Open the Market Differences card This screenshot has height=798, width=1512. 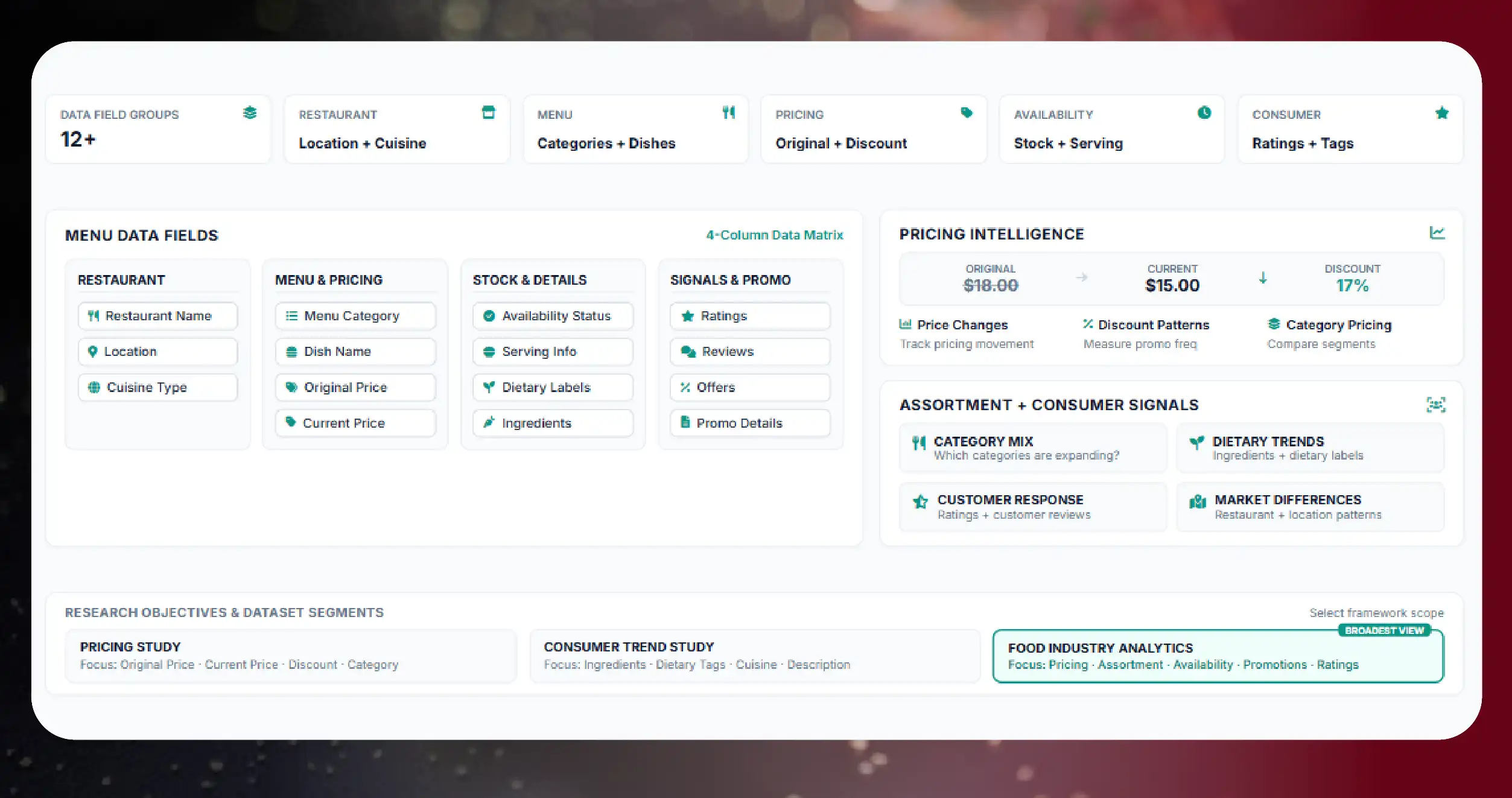point(1310,507)
